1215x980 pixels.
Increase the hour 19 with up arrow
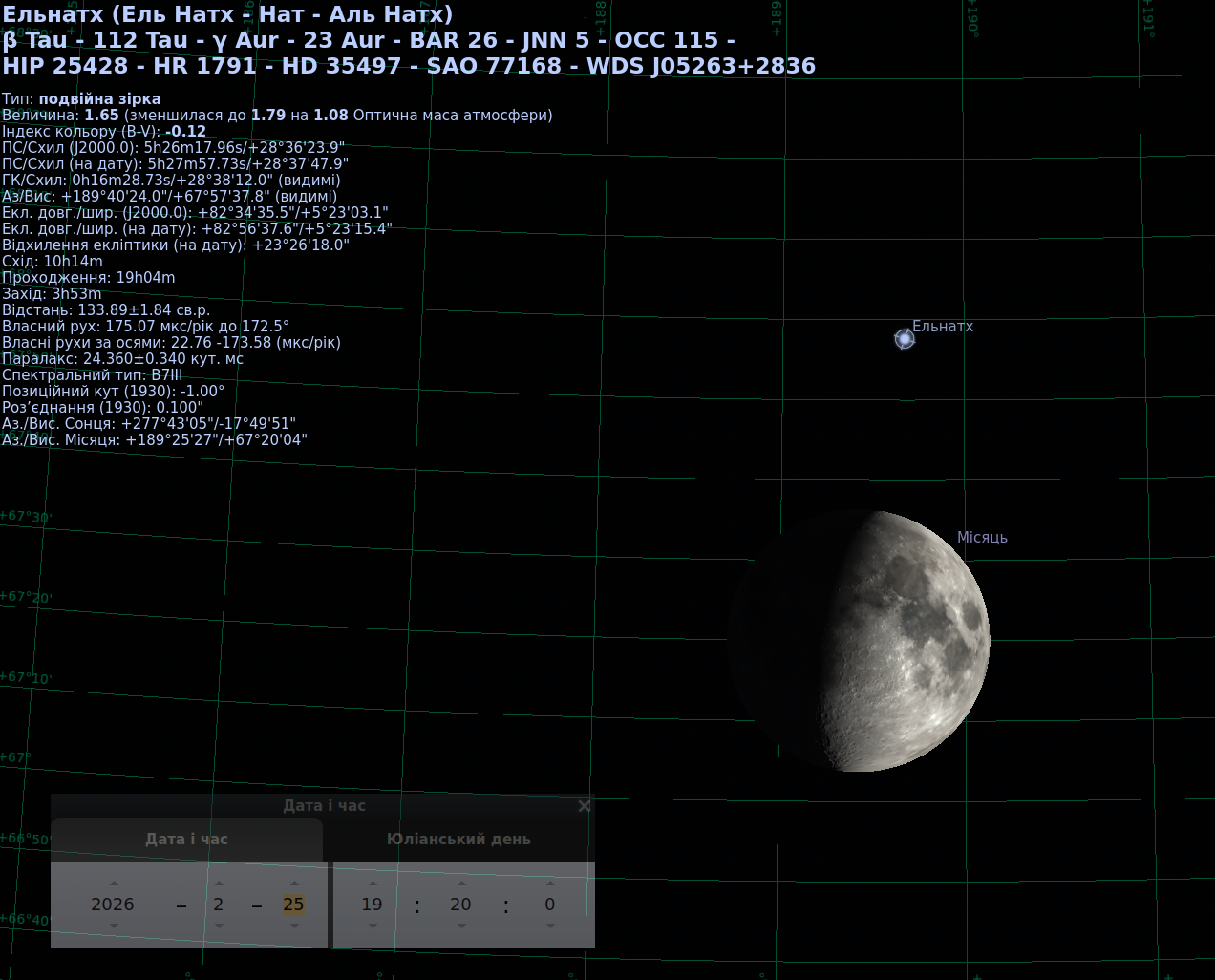point(373,884)
